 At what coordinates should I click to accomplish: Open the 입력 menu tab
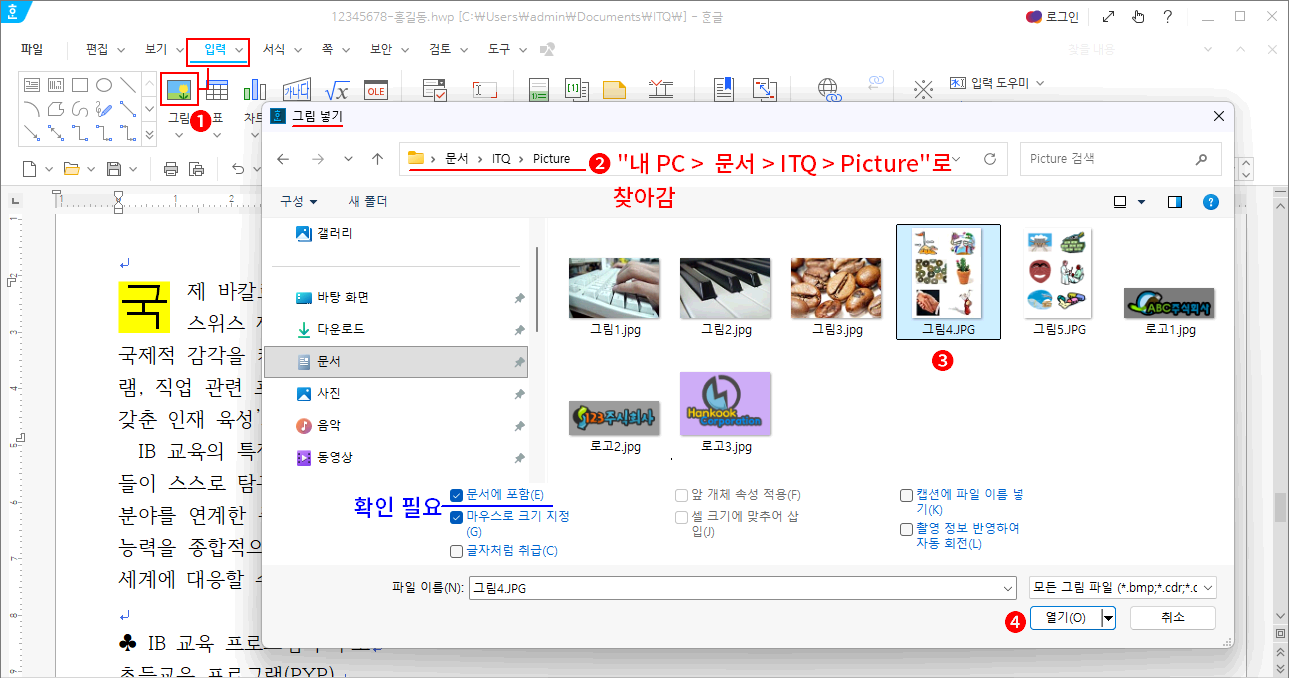(215, 49)
